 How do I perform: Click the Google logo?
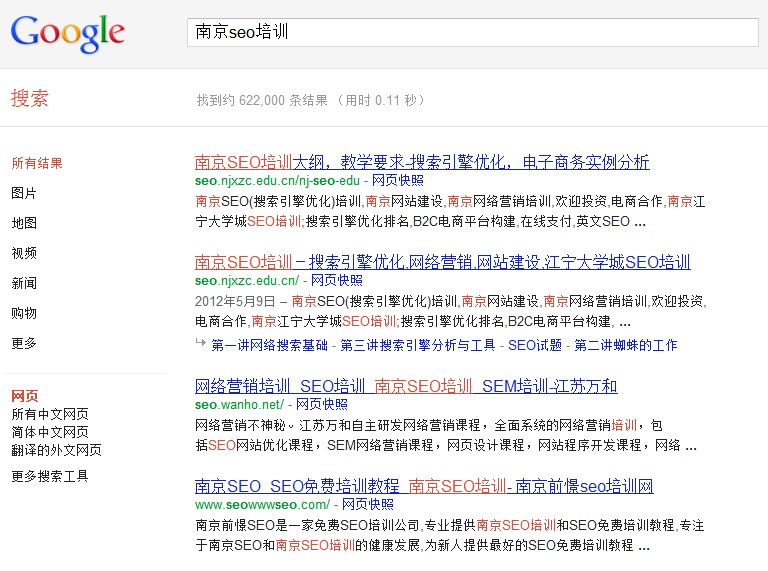click(x=68, y=33)
